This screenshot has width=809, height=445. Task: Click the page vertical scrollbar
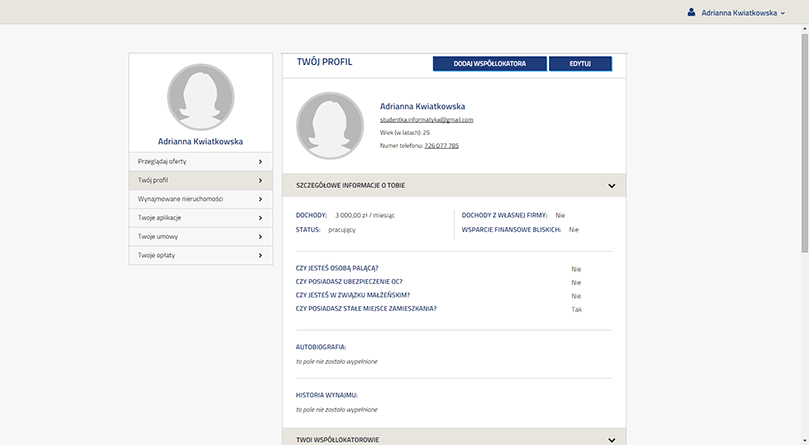pyautogui.click(x=804, y=143)
